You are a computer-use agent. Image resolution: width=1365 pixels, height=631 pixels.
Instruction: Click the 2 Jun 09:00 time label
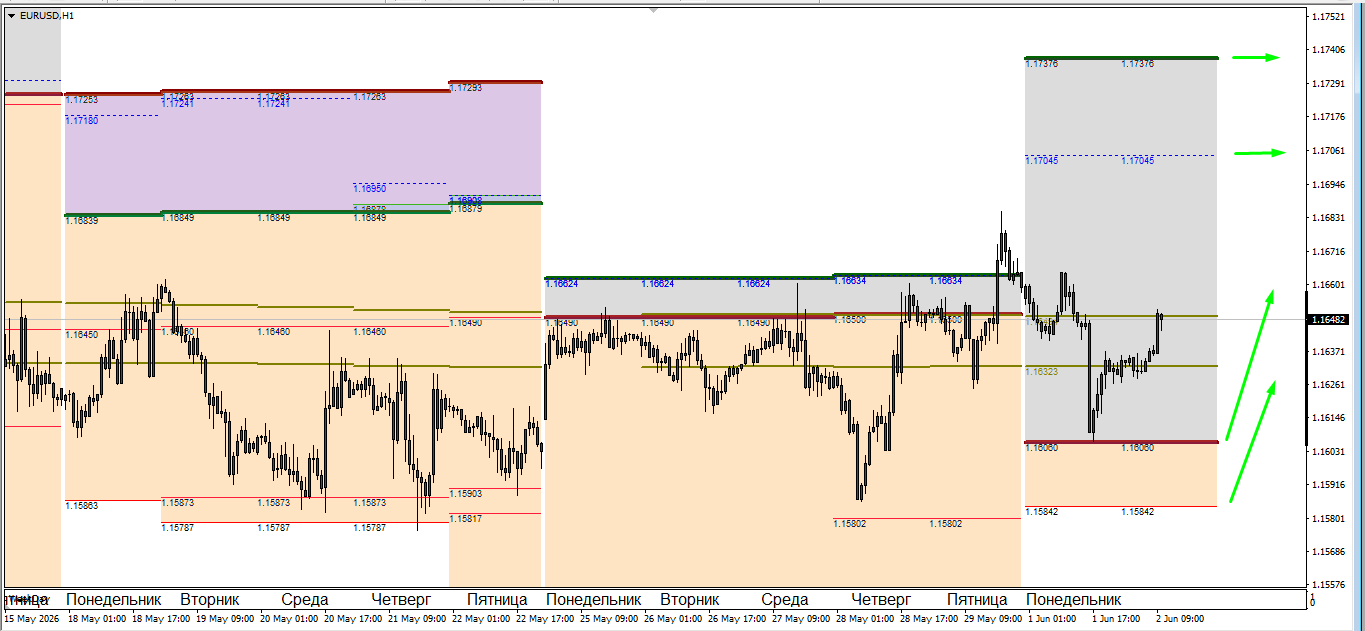point(1182,619)
